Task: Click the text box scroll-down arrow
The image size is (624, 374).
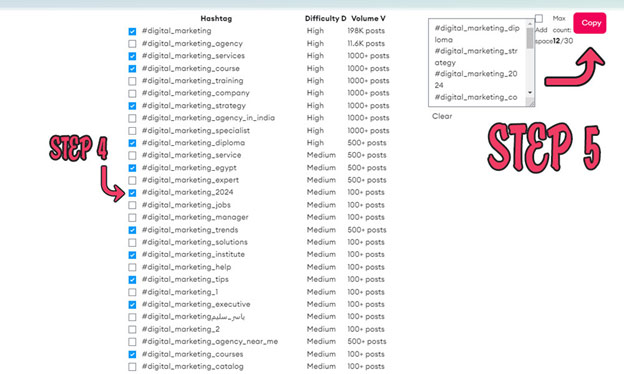Action: pyautogui.click(x=530, y=92)
